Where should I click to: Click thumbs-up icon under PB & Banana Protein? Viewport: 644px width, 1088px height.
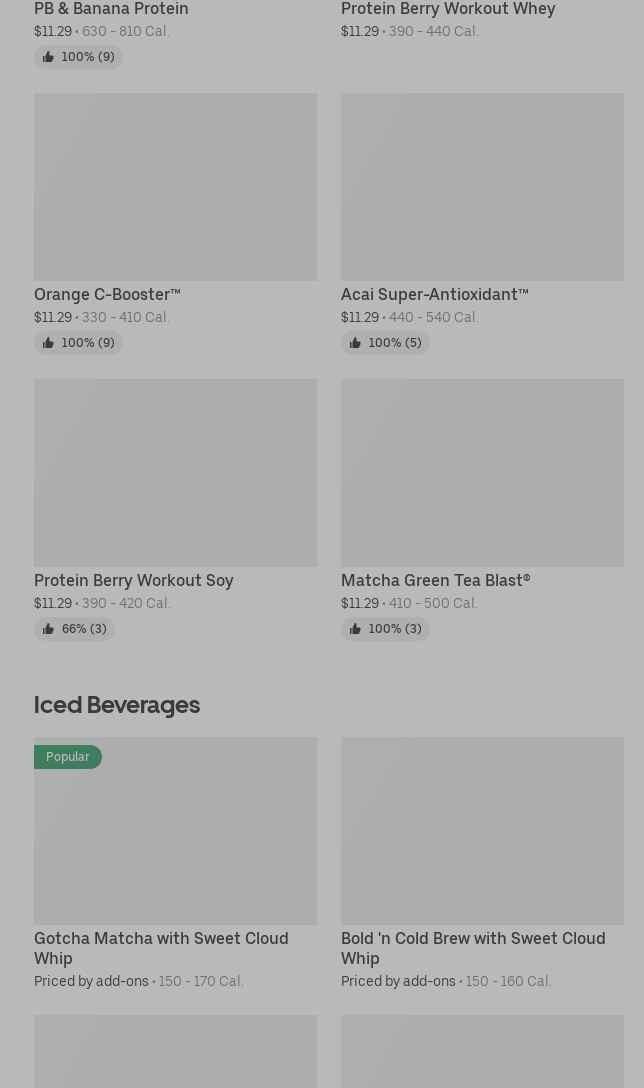48,57
